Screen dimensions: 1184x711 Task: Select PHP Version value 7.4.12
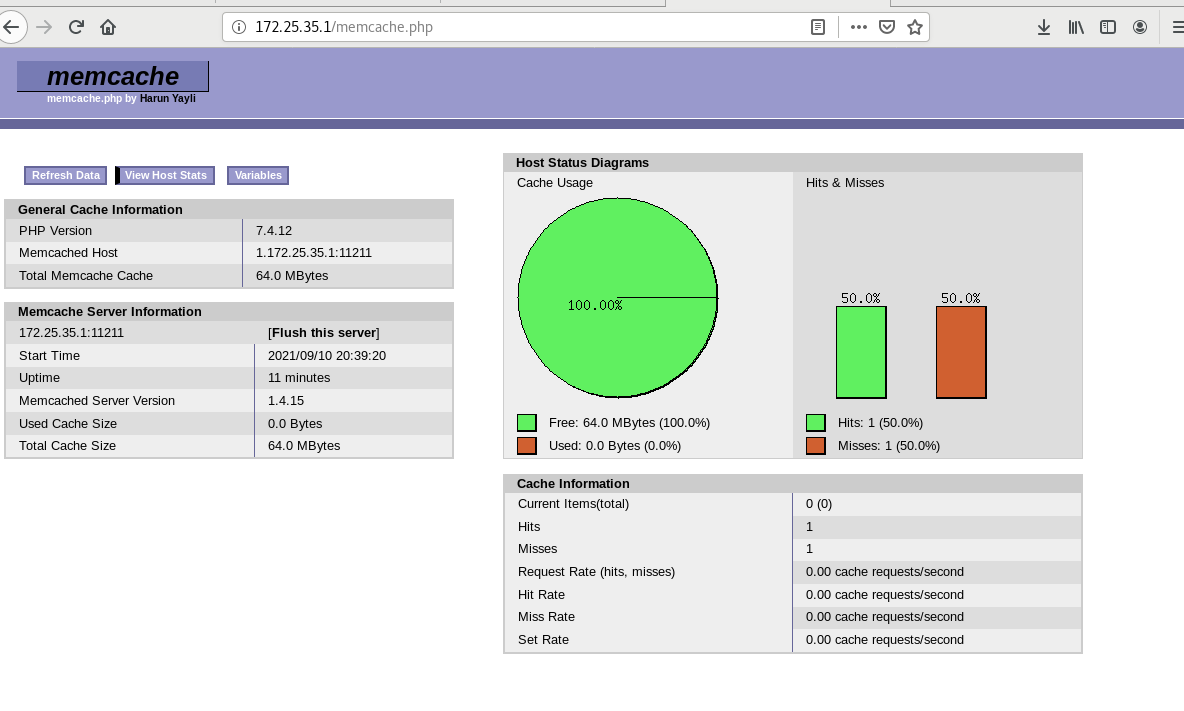[x=274, y=231]
